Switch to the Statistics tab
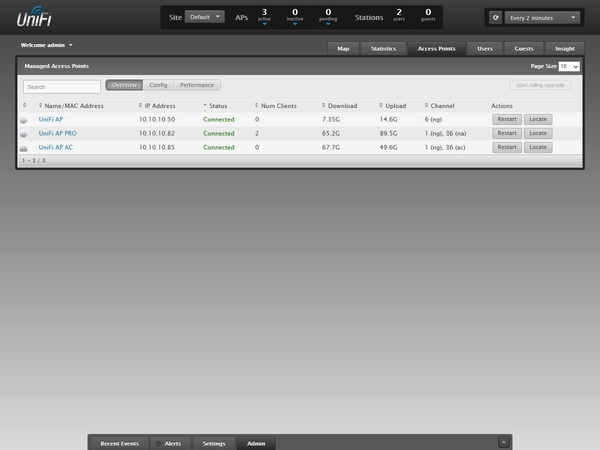Image resolution: width=600 pixels, height=450 pixels. click(383, 49)
